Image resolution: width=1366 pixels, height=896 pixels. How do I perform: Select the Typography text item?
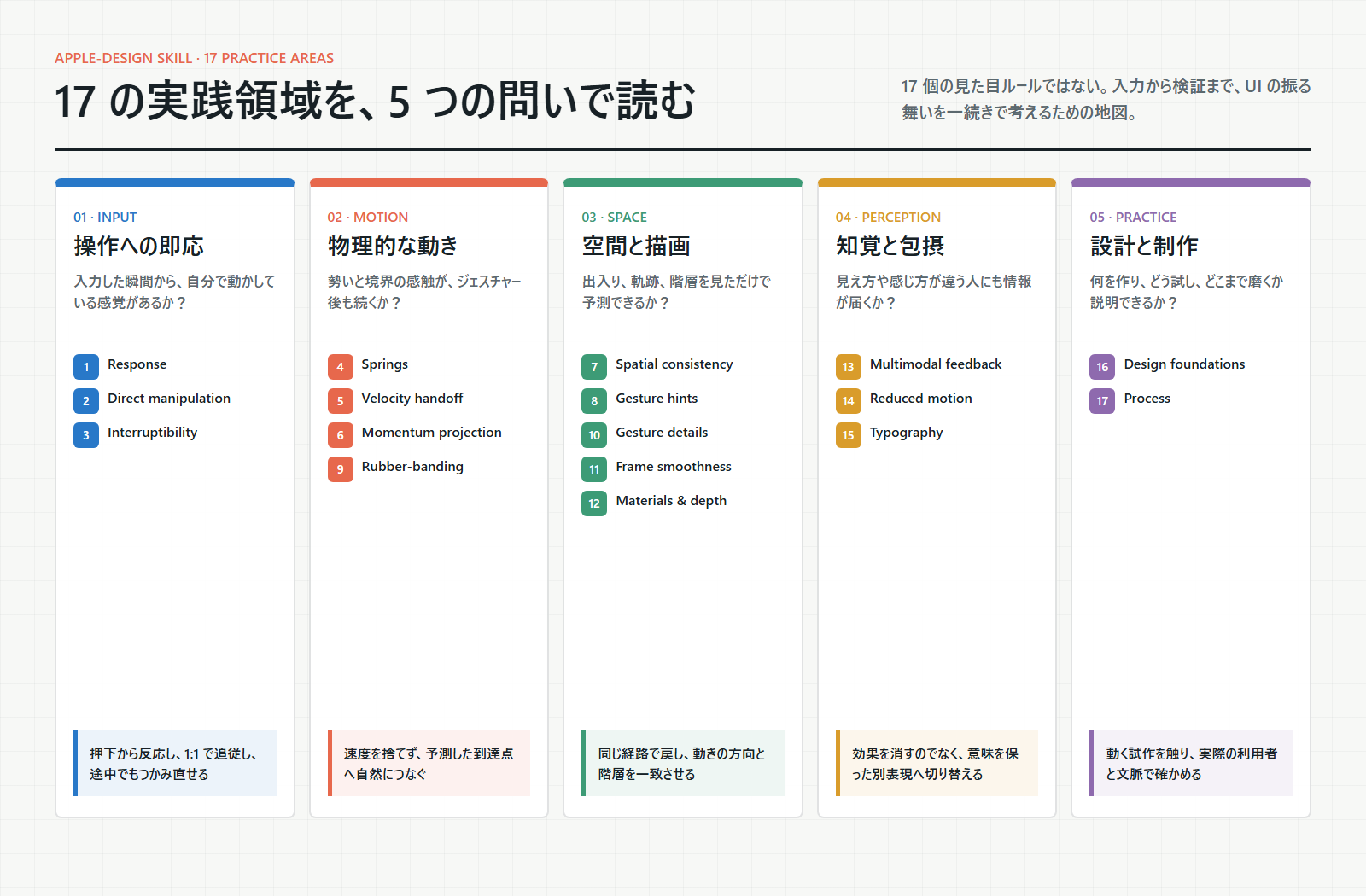[907, 433]
